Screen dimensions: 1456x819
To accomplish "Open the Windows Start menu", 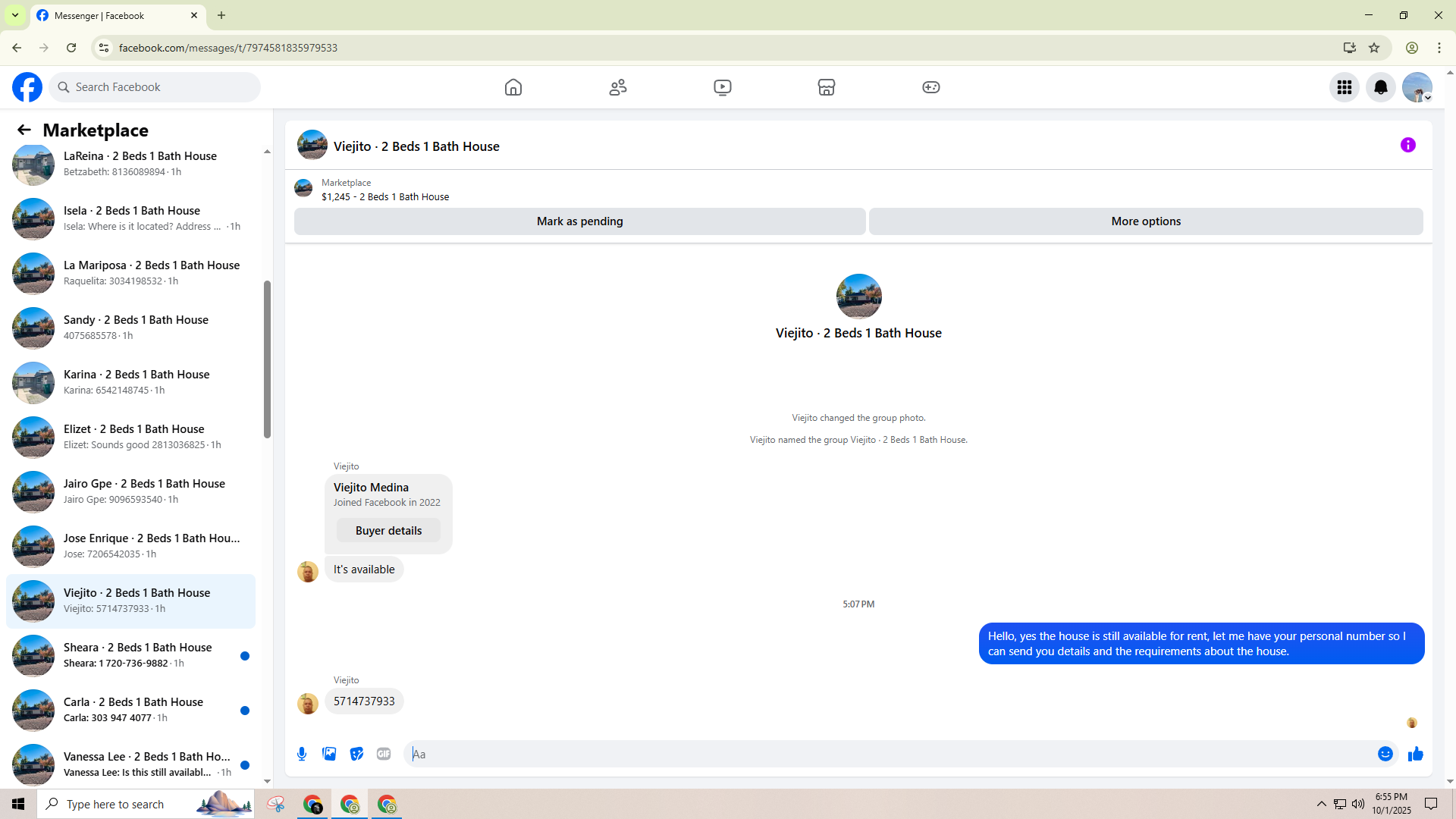I will 18,804.
